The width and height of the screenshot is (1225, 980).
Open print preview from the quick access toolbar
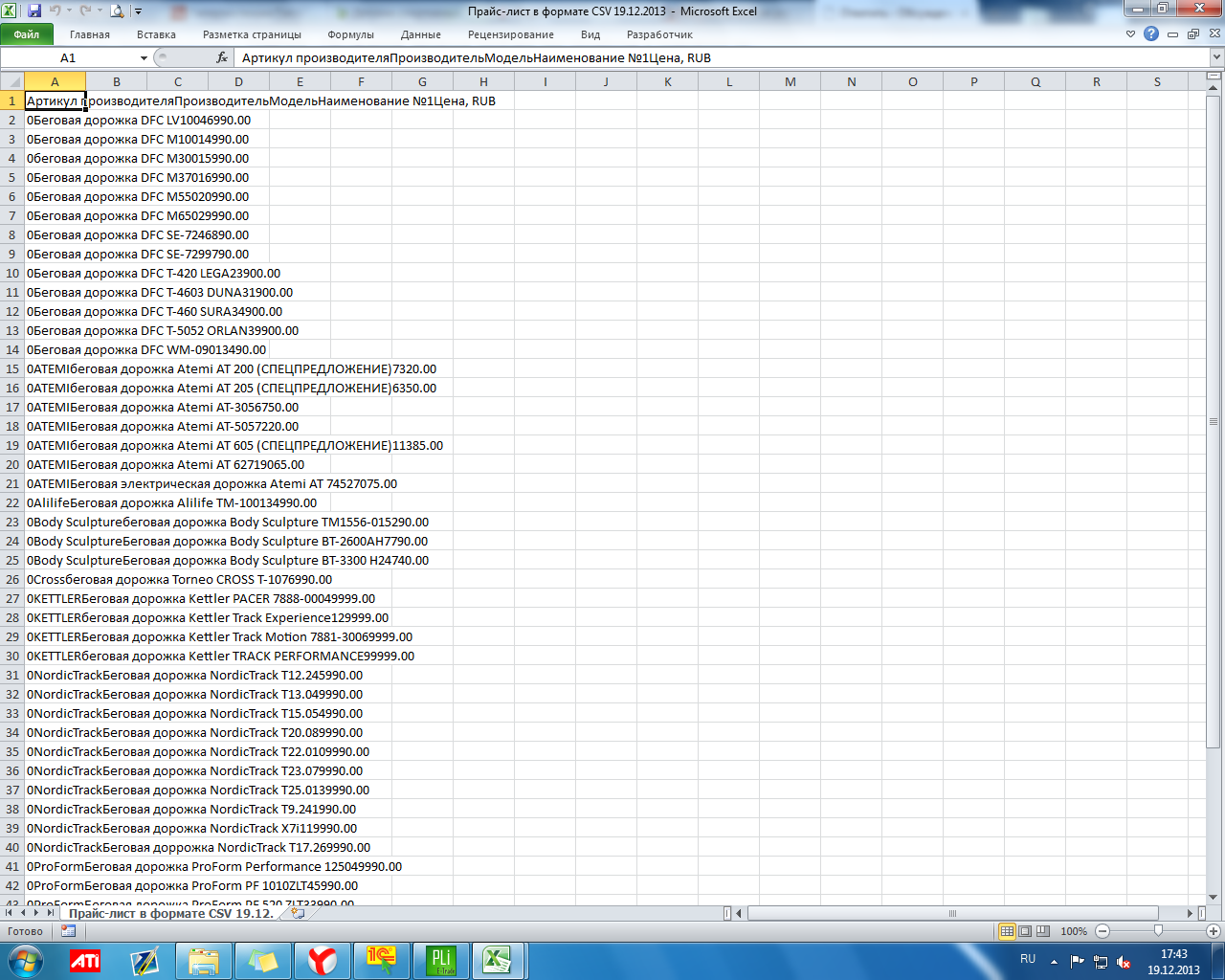[117, 11]
